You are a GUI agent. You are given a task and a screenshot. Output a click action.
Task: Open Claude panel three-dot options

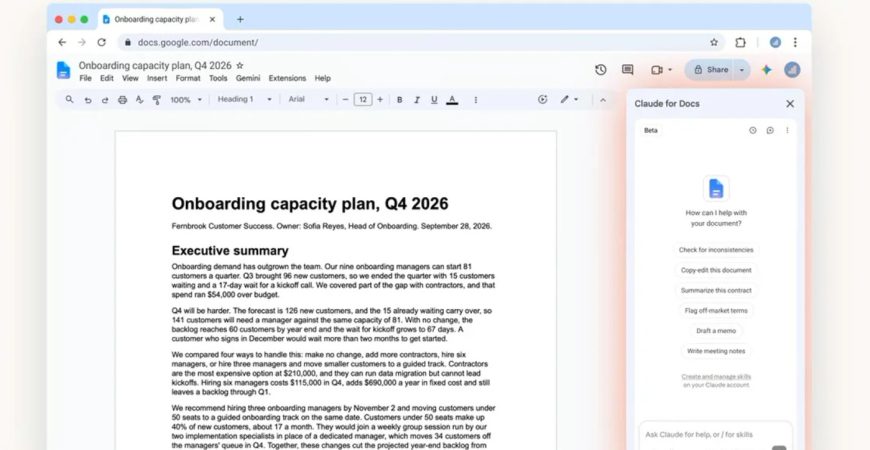(787, 130)
